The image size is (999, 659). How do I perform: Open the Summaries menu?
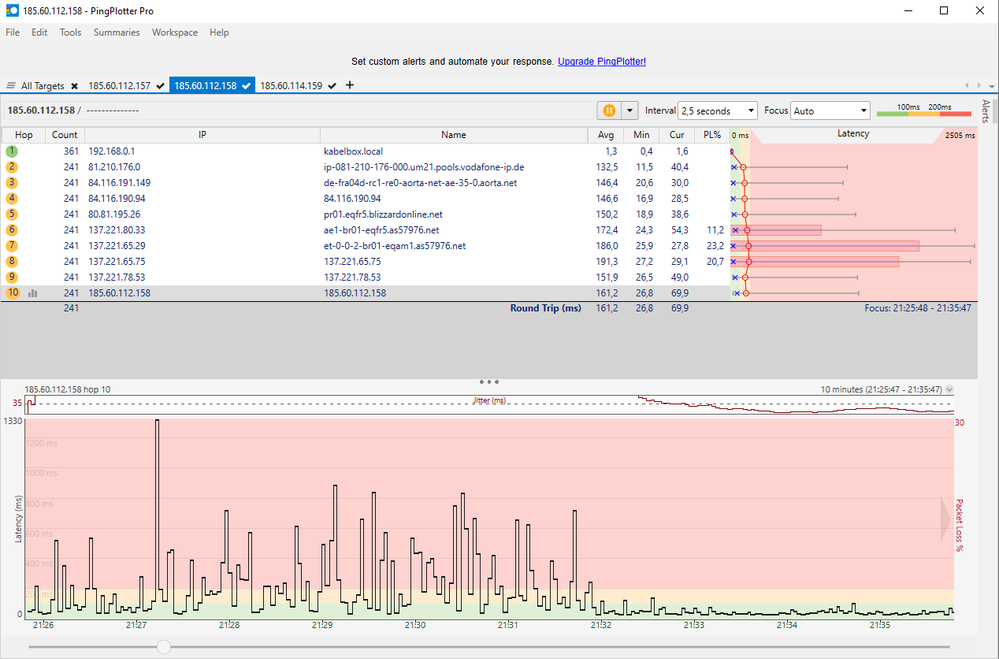pyautogui.click(x=116, y=32)
